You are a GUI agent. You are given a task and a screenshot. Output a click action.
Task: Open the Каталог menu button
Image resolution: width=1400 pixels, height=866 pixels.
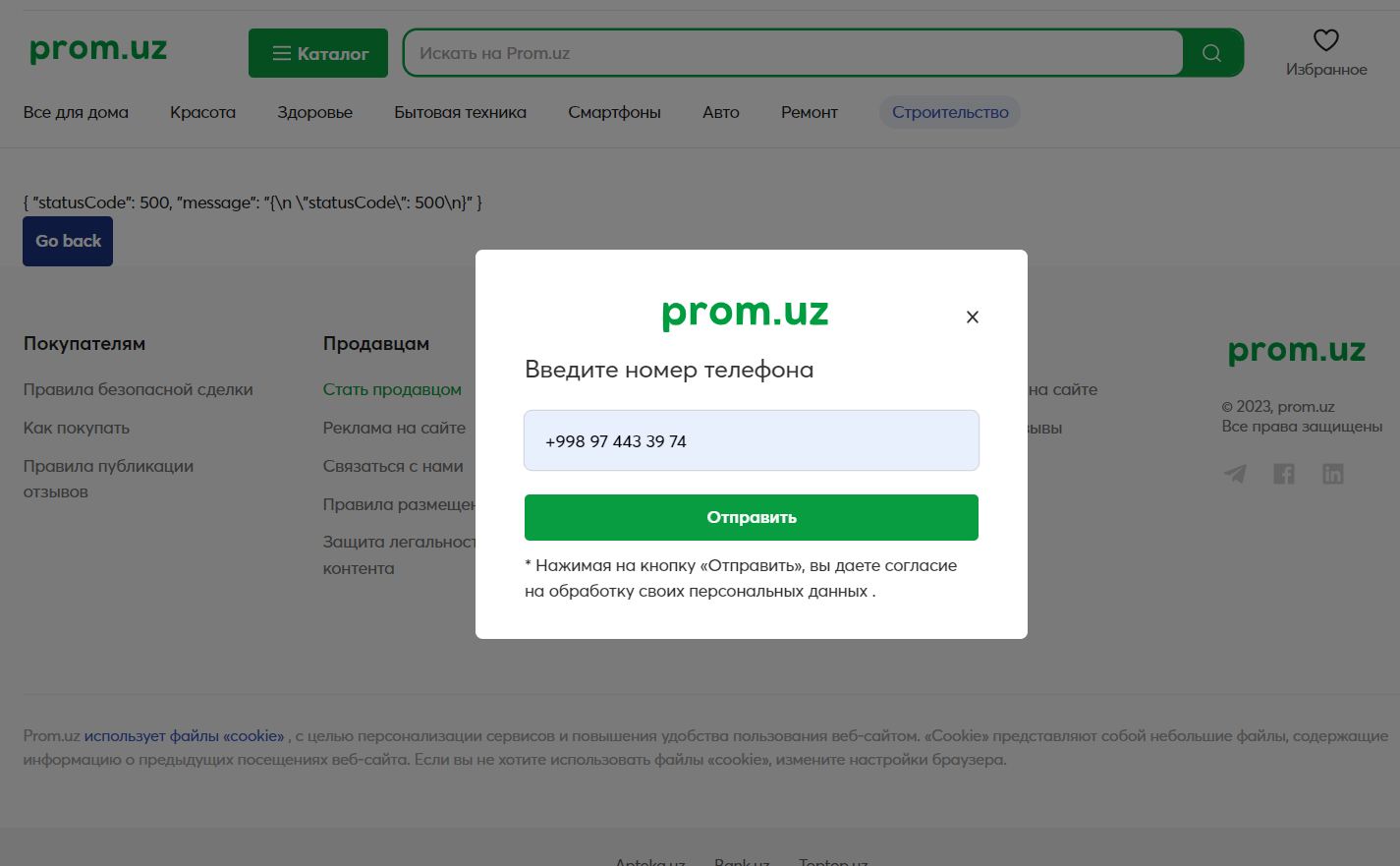pos(318,53)
